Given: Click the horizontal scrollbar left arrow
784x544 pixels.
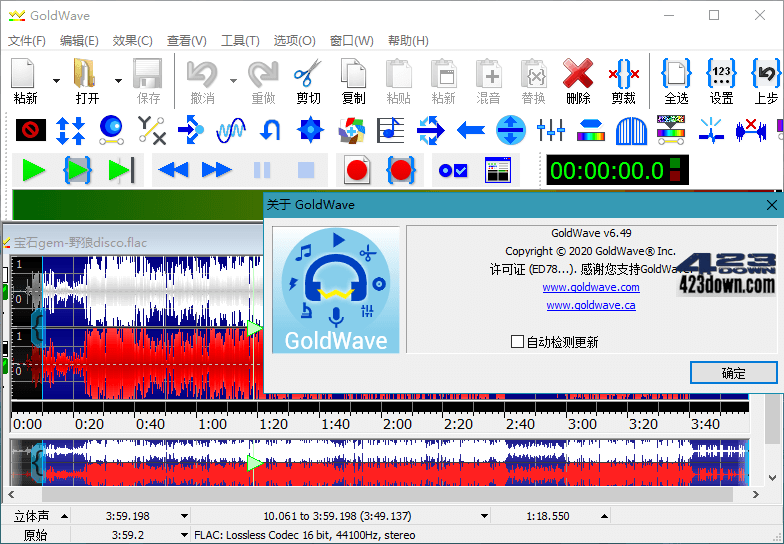Looking at the screenshot, I should (x=12, y=494).
